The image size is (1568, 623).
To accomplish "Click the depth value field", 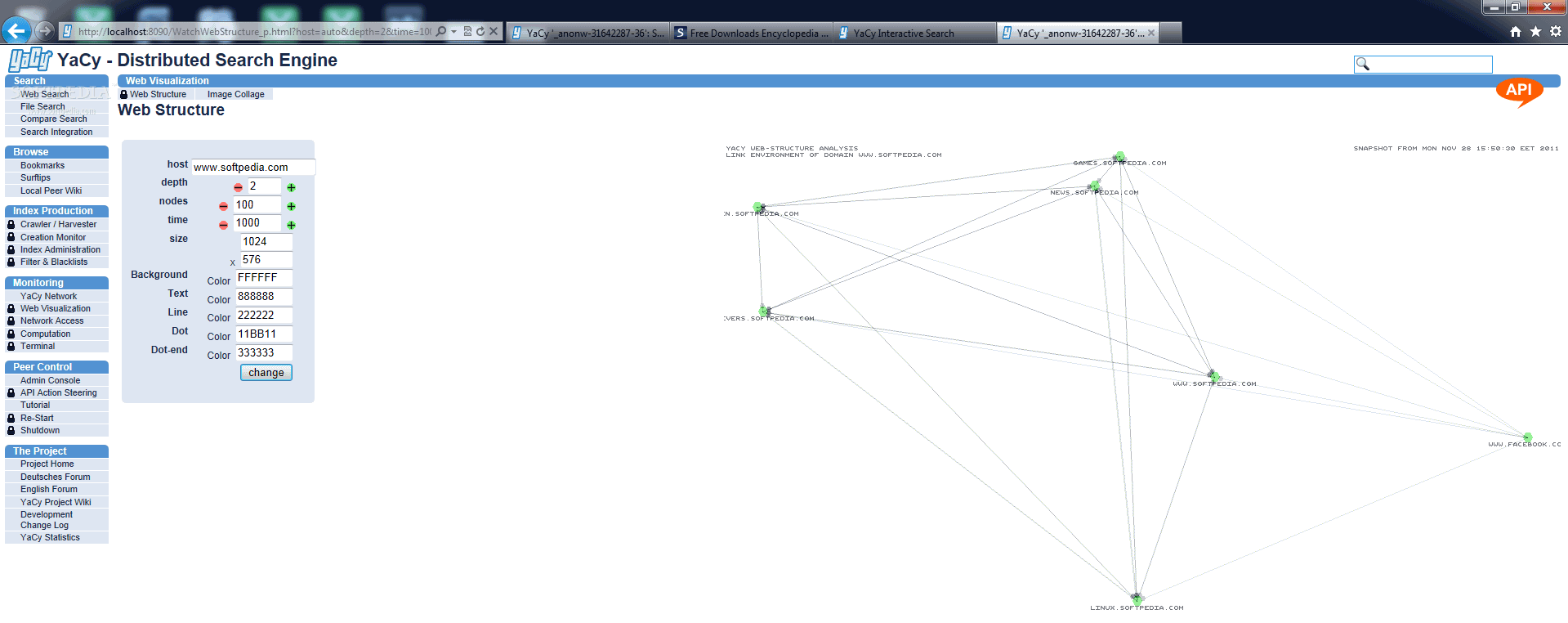I will [264, 186].
